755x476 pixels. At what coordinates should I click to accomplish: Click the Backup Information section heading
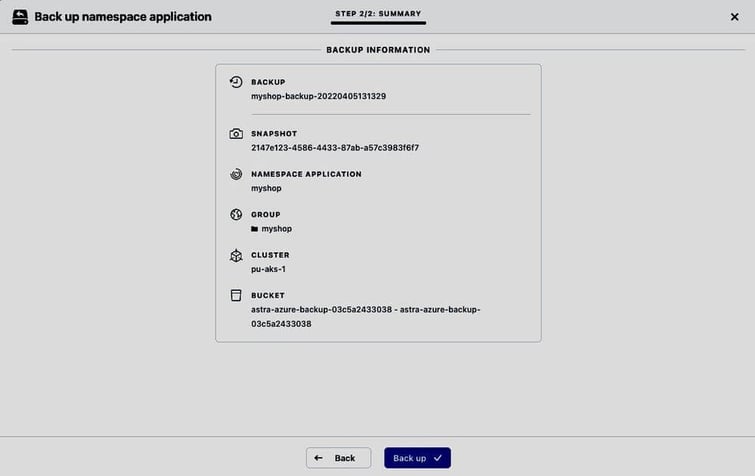point(378,49)
